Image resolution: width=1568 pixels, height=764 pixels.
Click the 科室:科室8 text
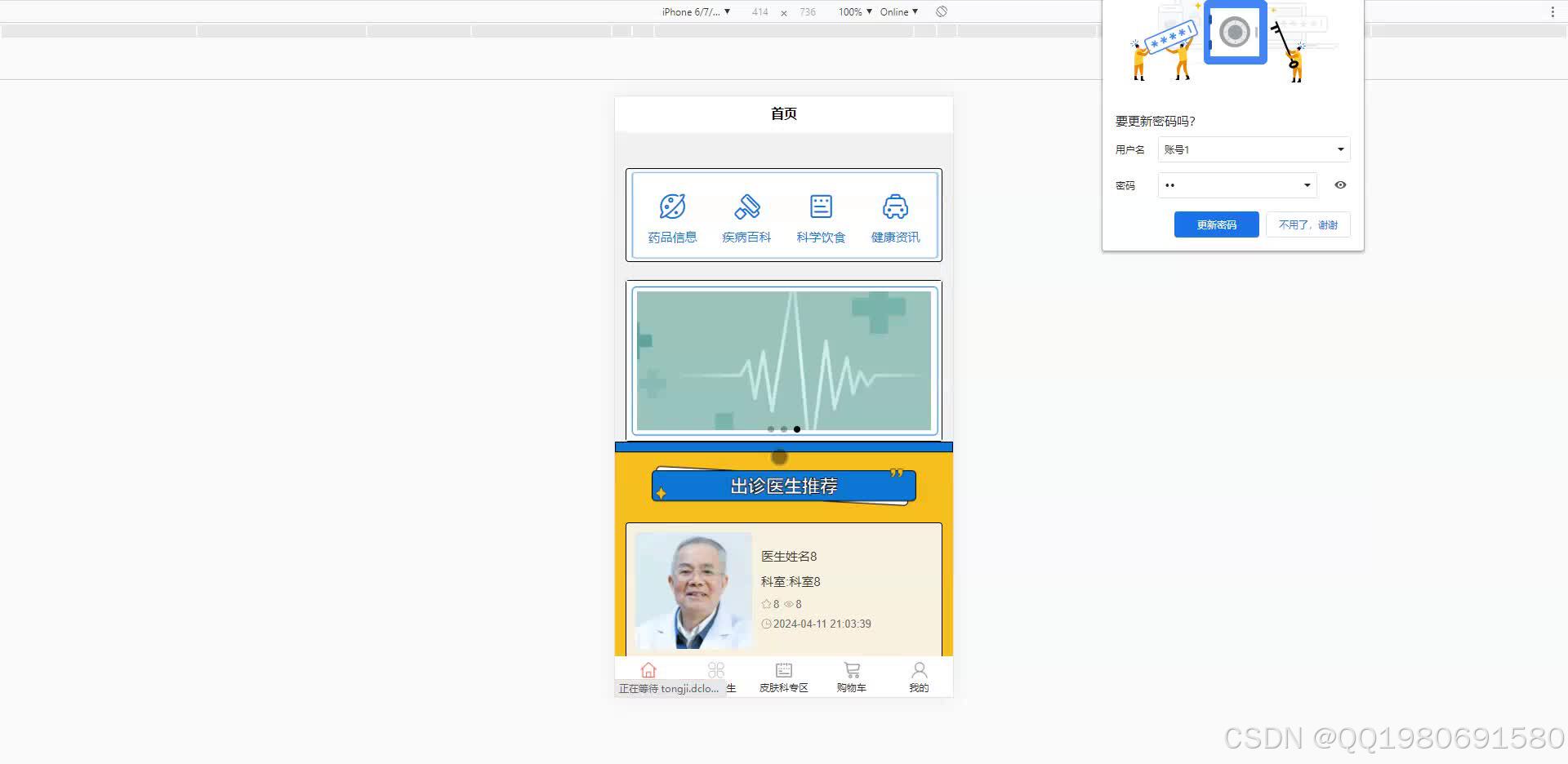pos(791,582)
